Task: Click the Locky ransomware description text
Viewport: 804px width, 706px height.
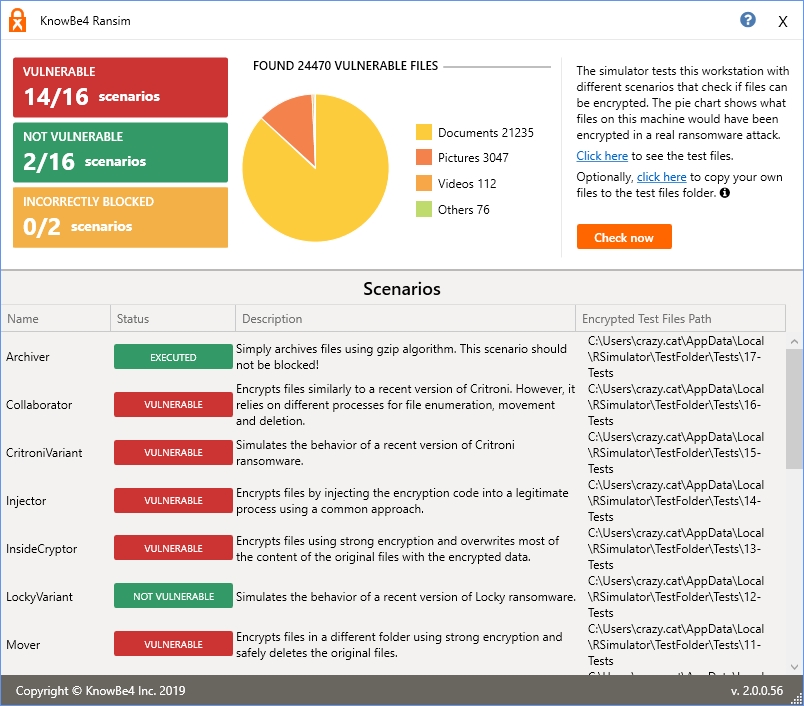Action: (406, 597)
